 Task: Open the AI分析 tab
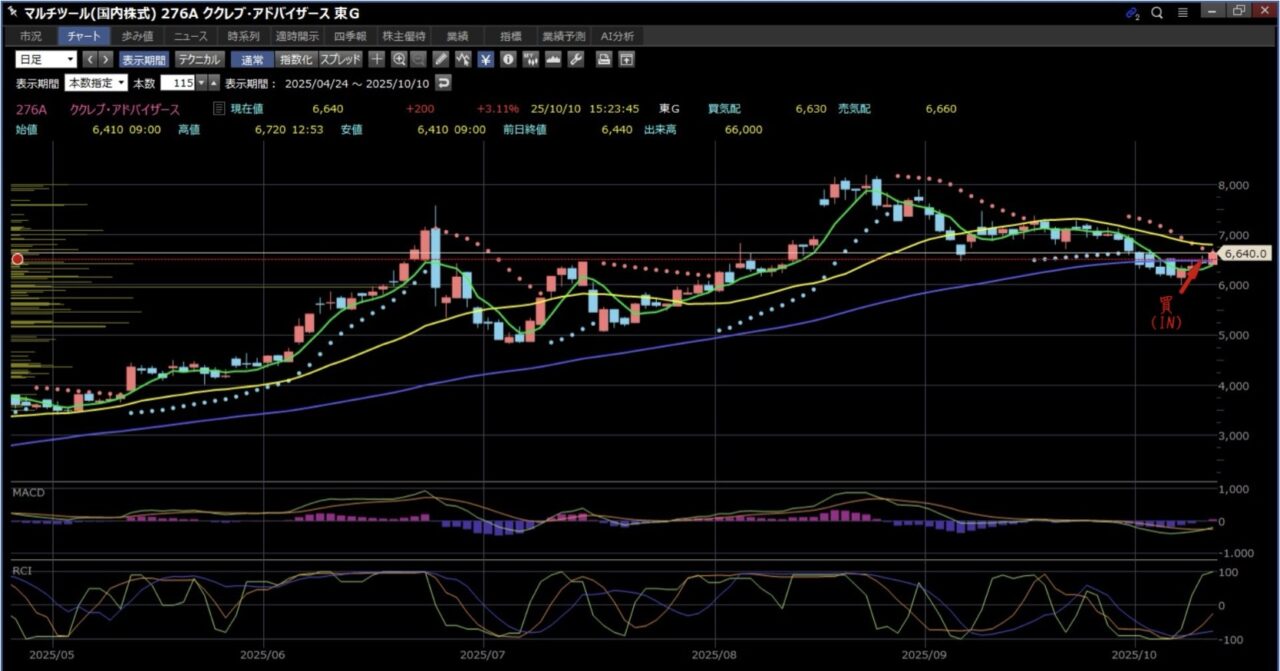tap(616, 36)
